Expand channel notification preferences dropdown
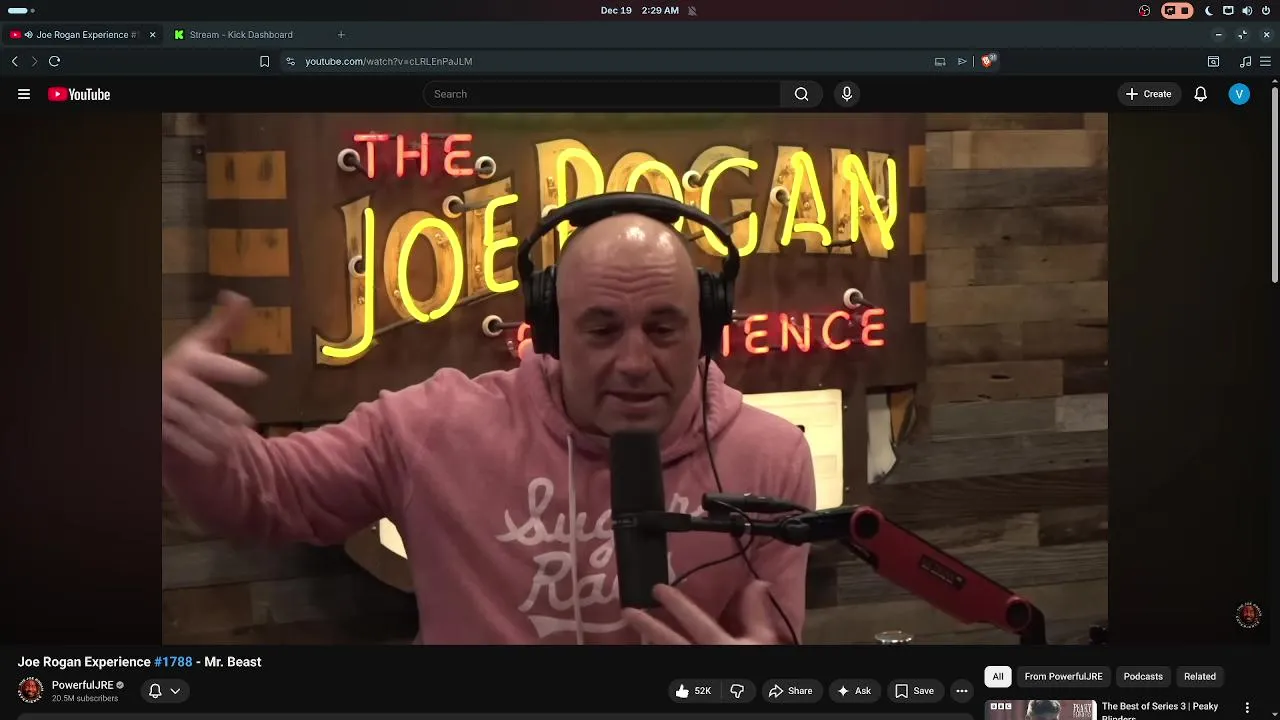Screen dimensions: 1280x720 tap(175, 691)
